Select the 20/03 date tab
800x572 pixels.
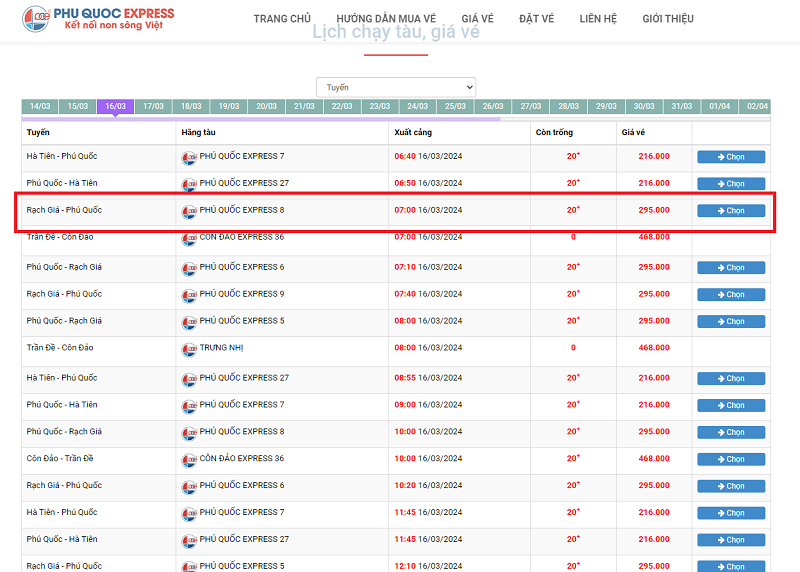point(267,106)
